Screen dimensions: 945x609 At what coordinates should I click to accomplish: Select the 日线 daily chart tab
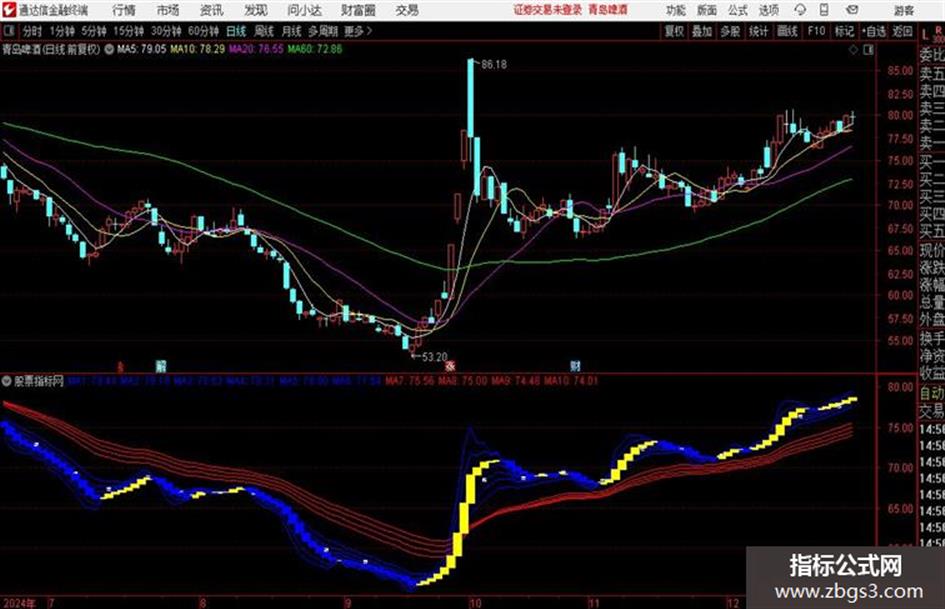click(x=236, y=31)
